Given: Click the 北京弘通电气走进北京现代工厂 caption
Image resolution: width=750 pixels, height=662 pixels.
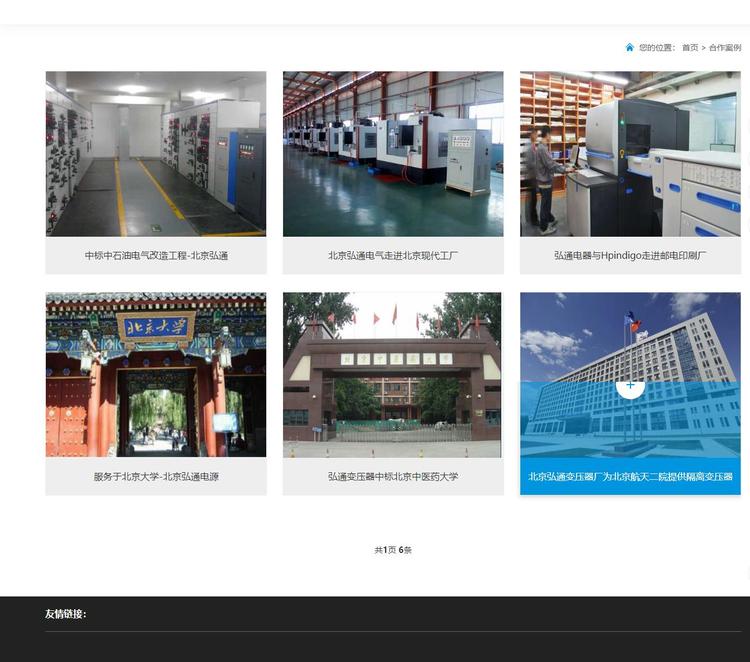Looking at the screenshot, I should pyautogui.click(x=393, y=255).
